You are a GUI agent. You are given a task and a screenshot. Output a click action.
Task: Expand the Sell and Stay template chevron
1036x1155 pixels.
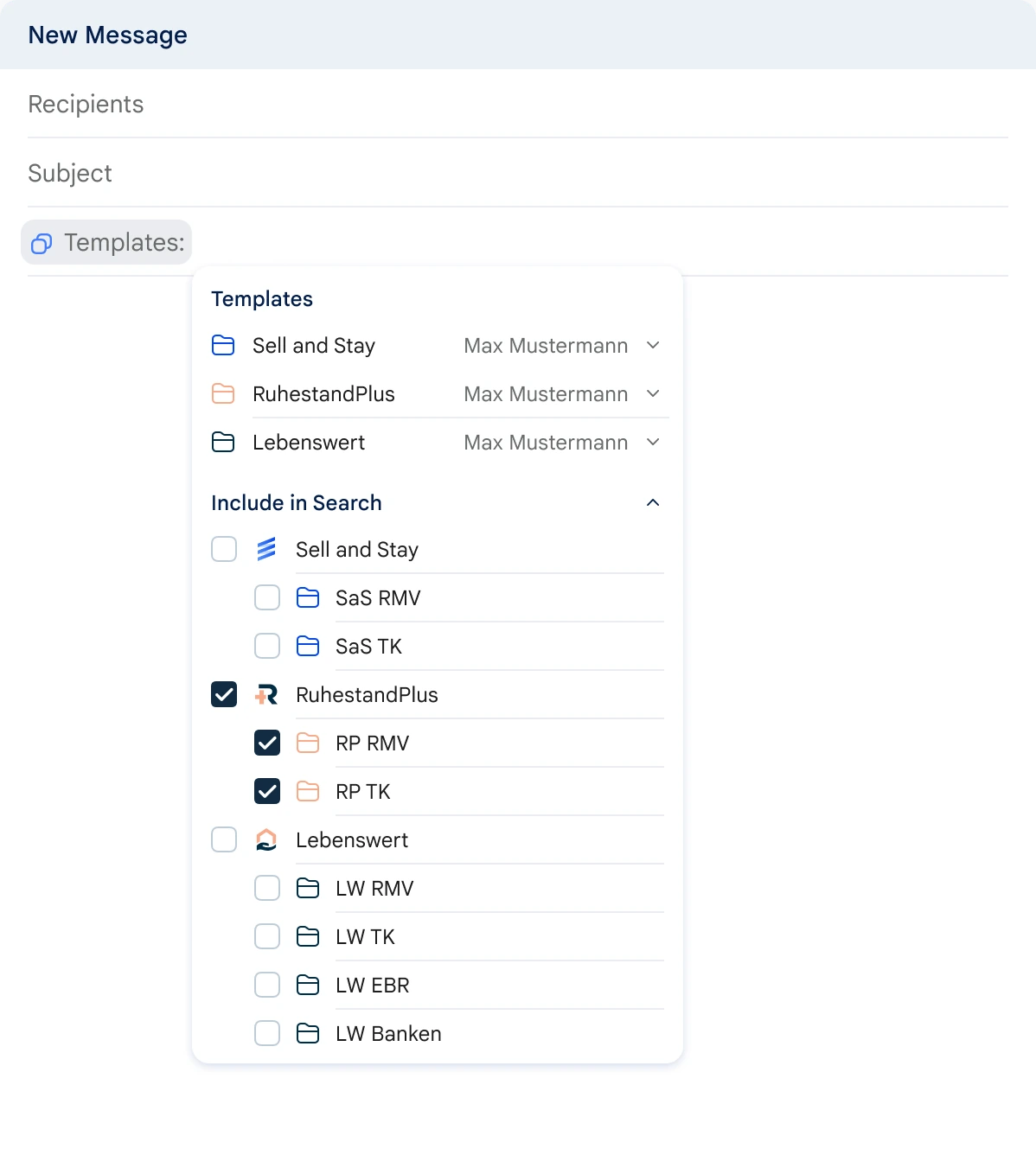(653, 346)
